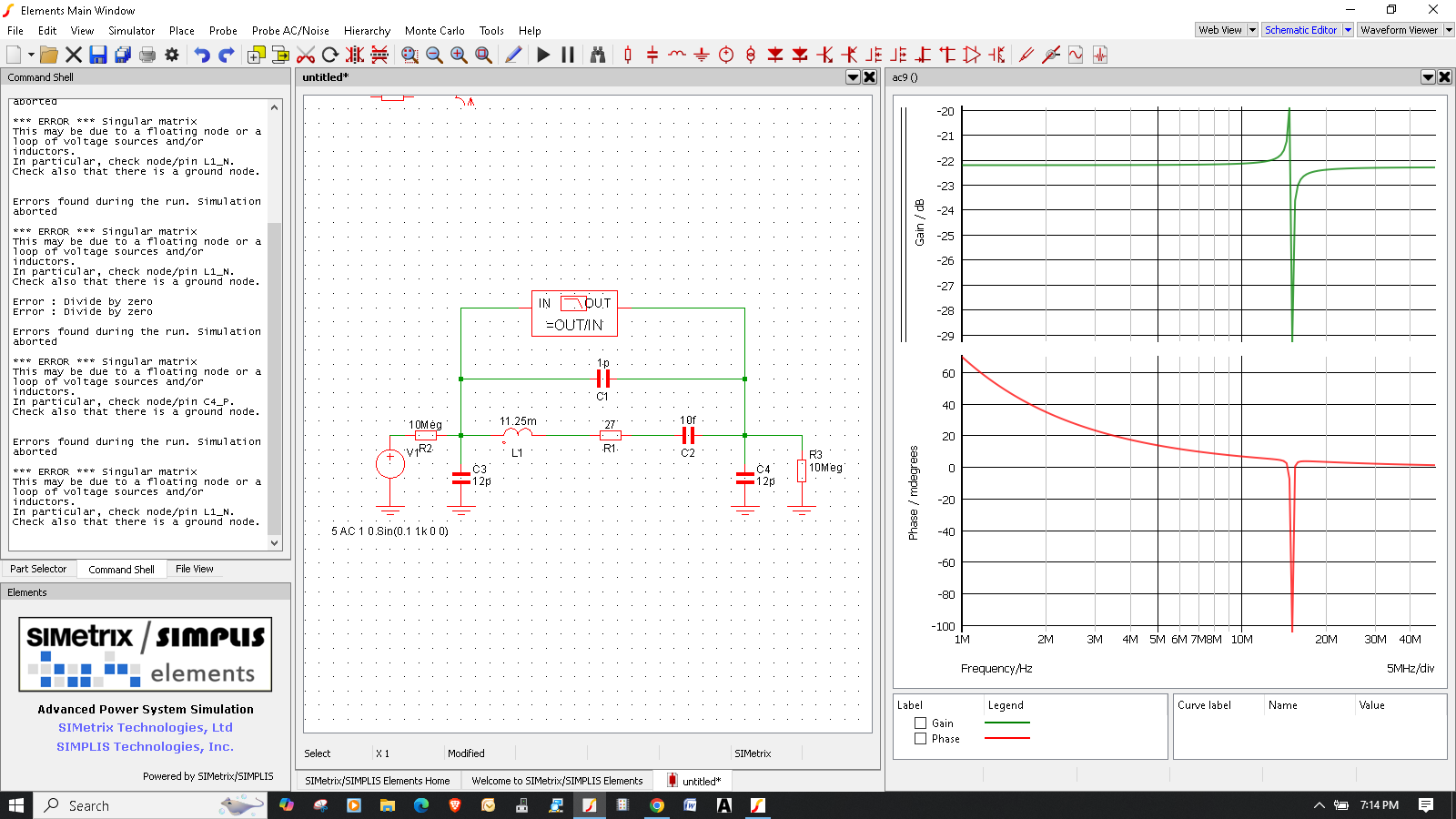Run the simulation with the play icon
Viewport: 1456px width, 819px height.
(543, 55)
